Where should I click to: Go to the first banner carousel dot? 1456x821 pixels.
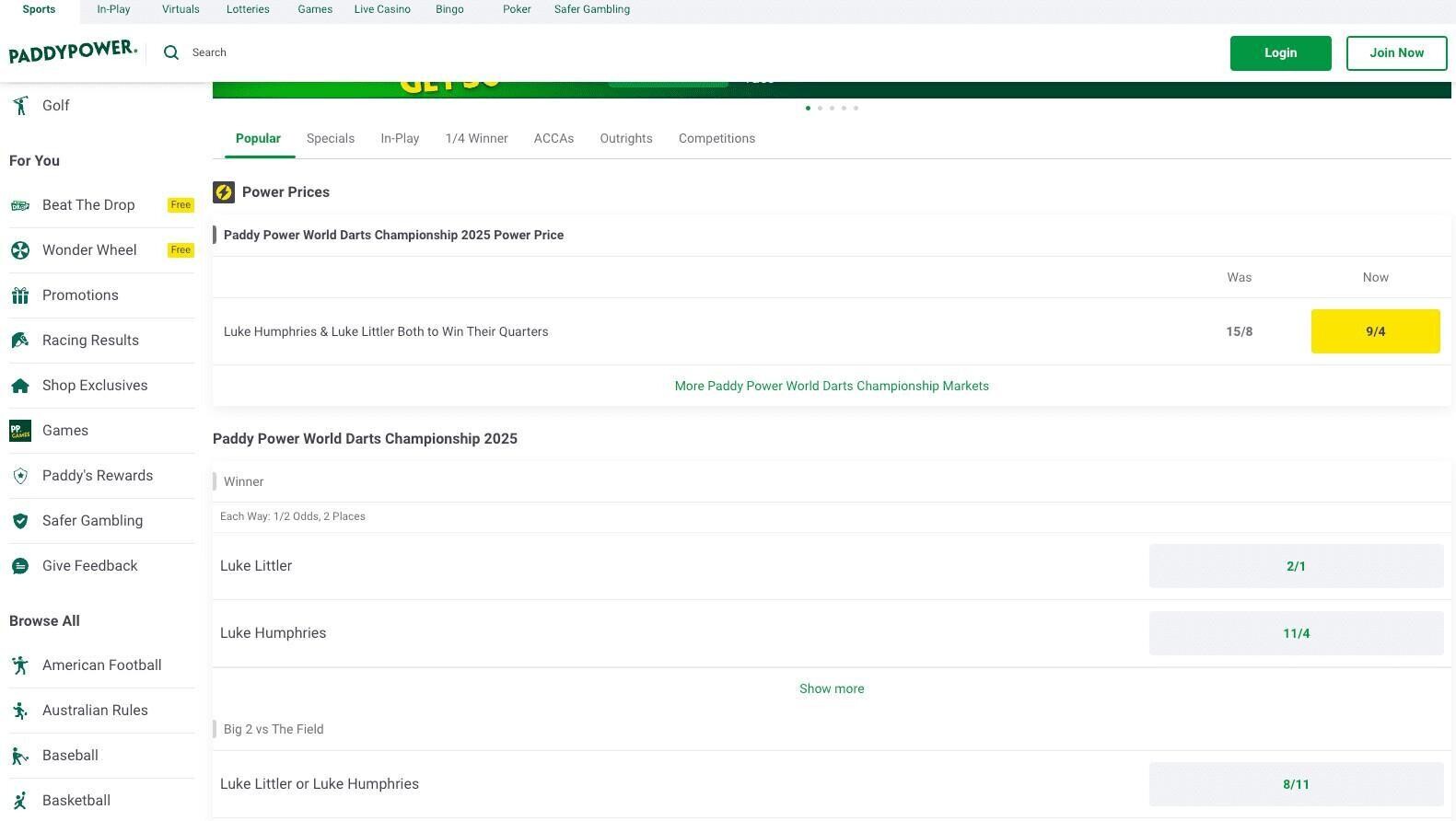(808, 109)
